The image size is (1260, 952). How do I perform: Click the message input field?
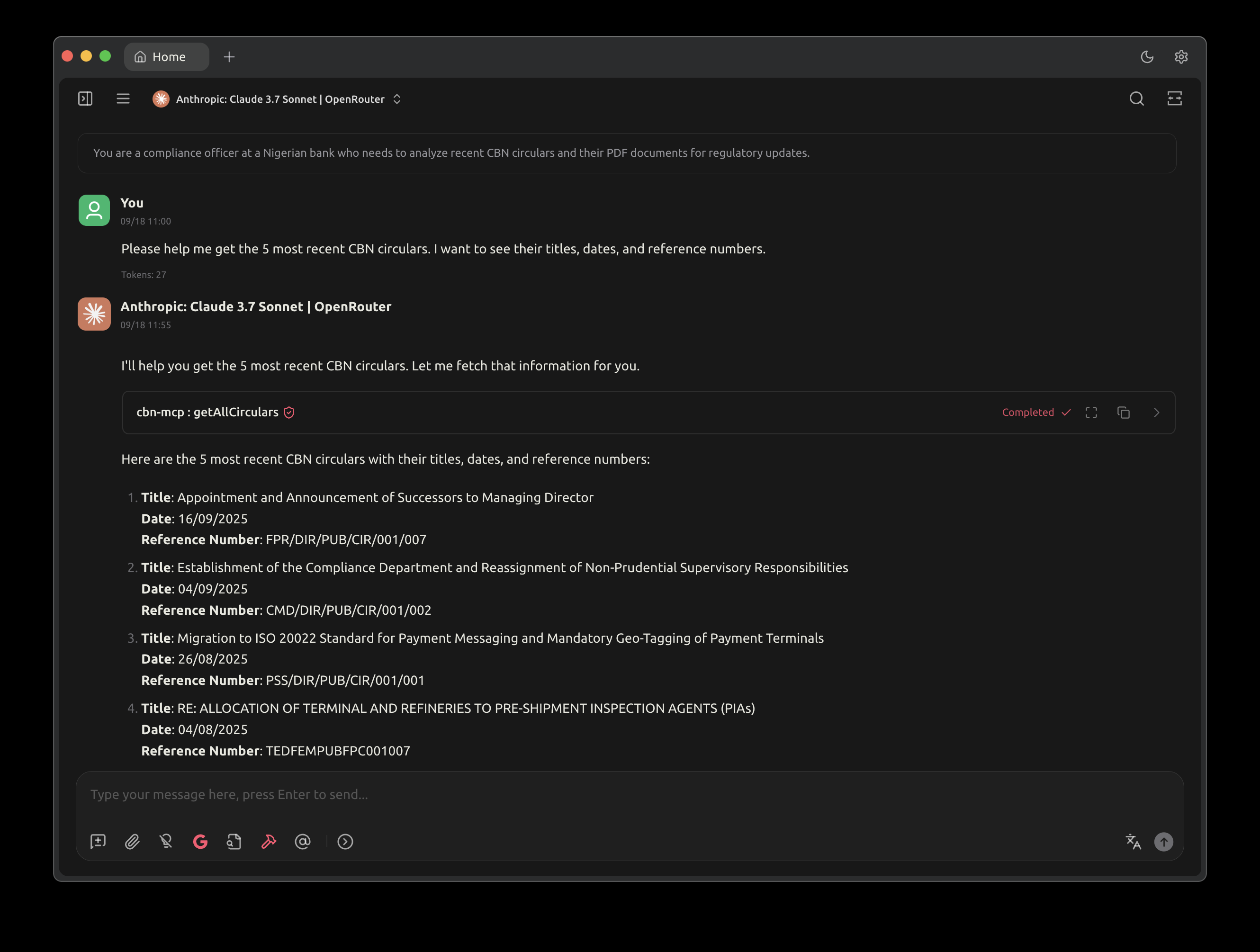click(570, 794)
